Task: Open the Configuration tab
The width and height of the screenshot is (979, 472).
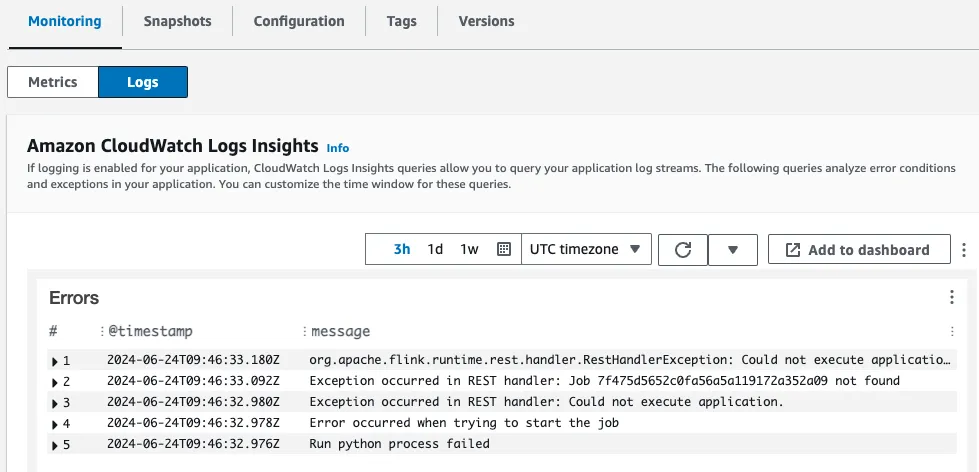Action: coord(298,21)
